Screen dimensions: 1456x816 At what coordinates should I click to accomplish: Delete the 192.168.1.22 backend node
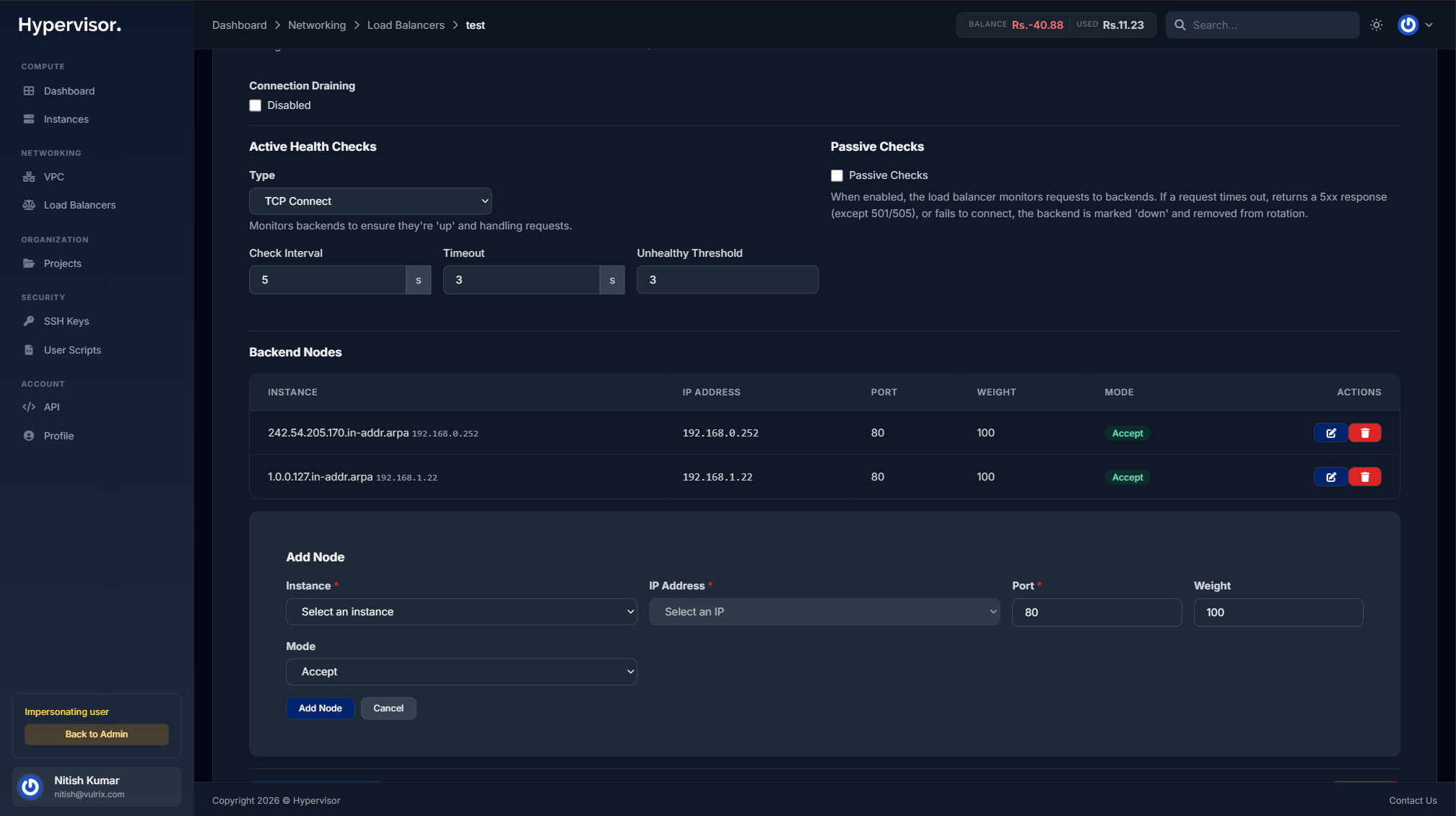point(1364,477)
